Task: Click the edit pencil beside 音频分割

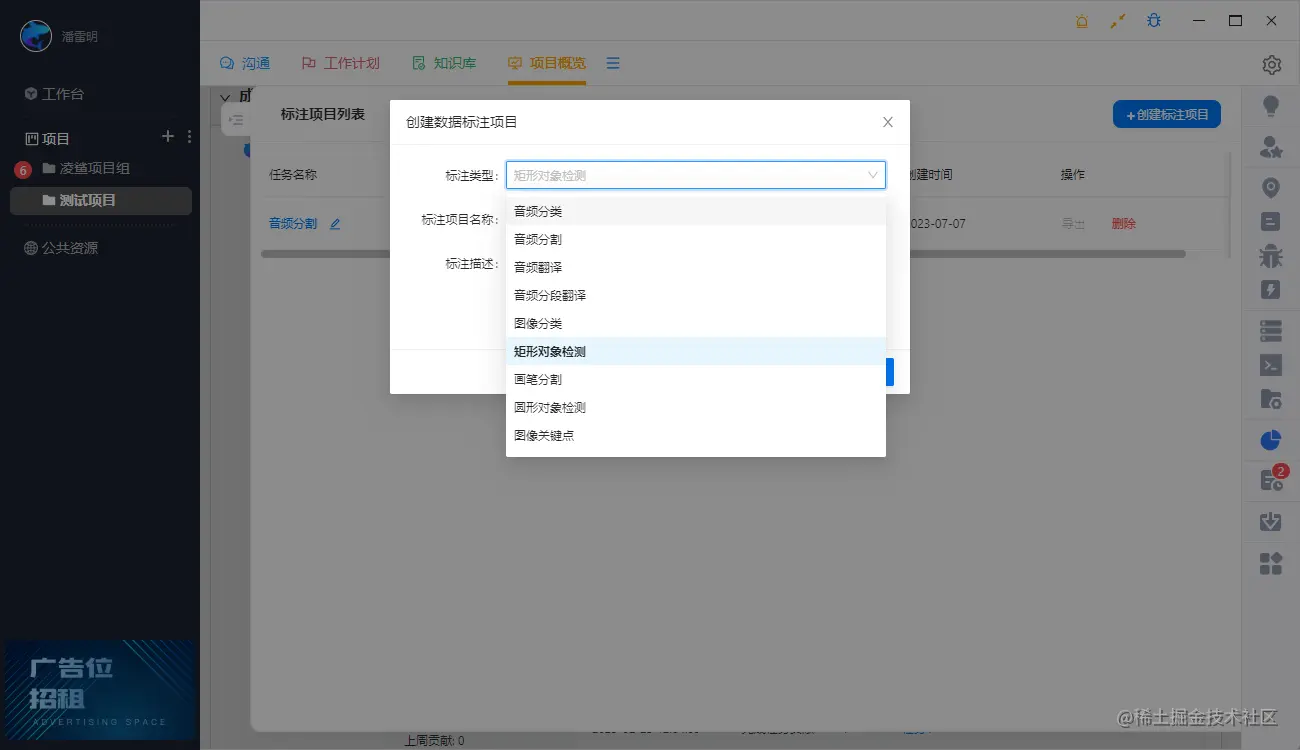Action: pos(335,224)
